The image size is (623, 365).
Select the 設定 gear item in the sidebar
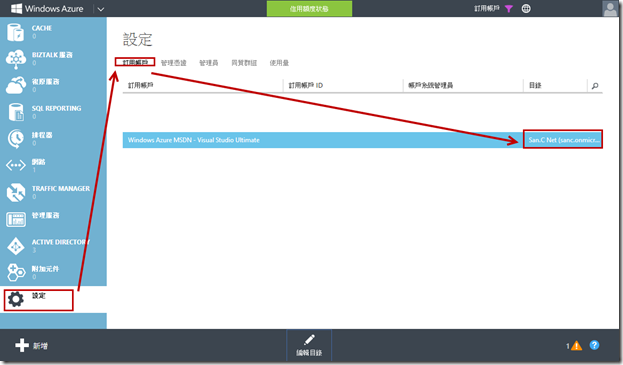53,299
